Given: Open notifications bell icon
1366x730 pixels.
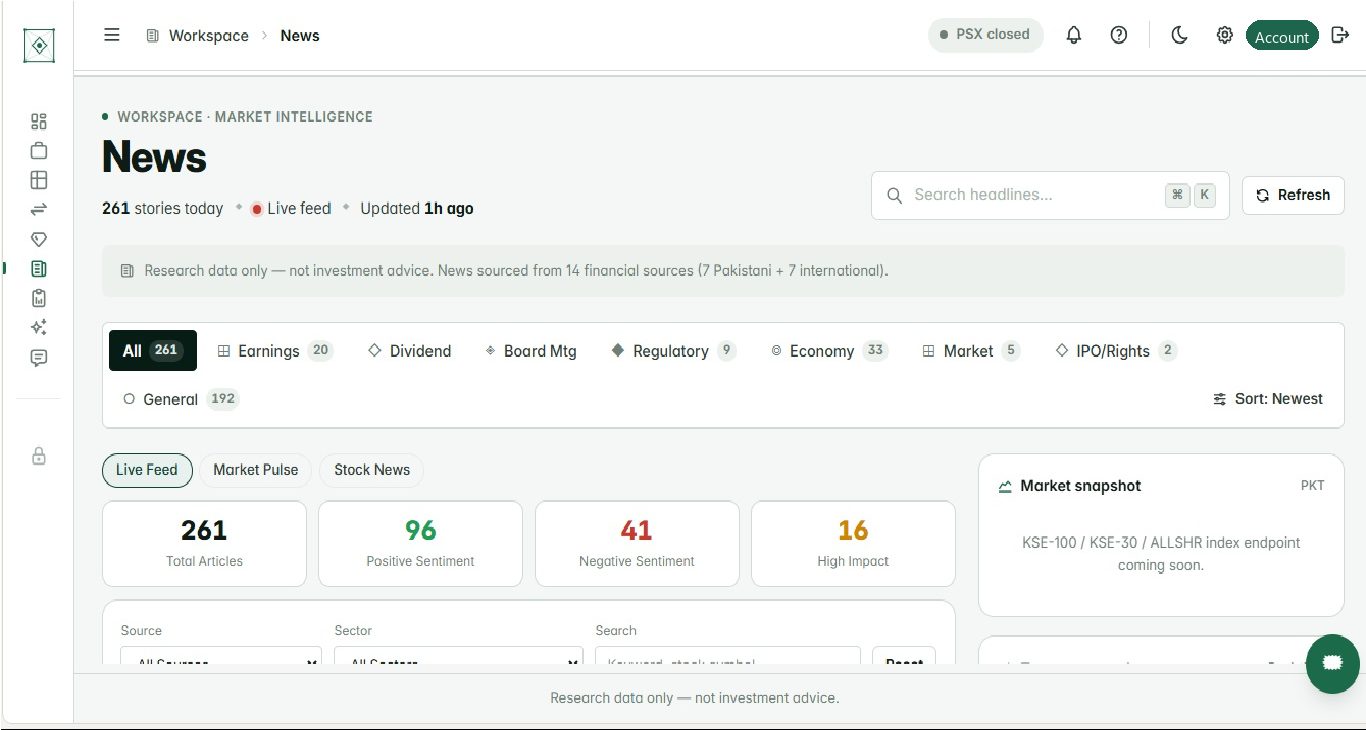Looking at the screenshot, I should 1074,35.
